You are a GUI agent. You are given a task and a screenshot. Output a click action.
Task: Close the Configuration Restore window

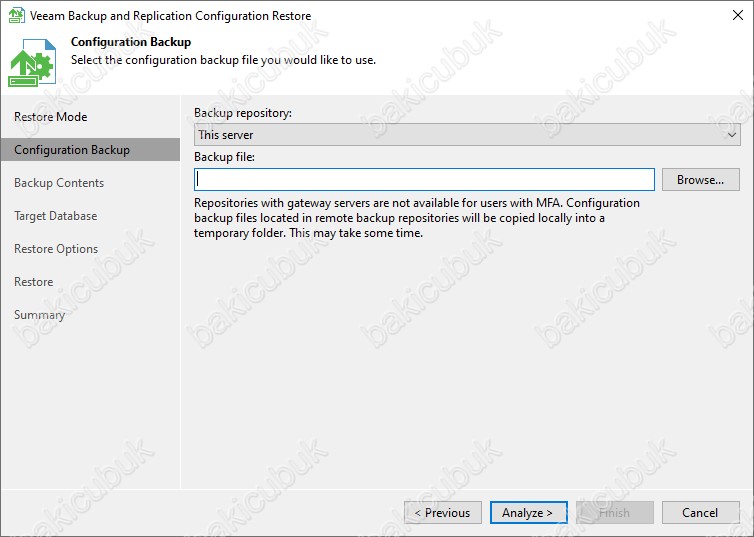pos(738,15)
